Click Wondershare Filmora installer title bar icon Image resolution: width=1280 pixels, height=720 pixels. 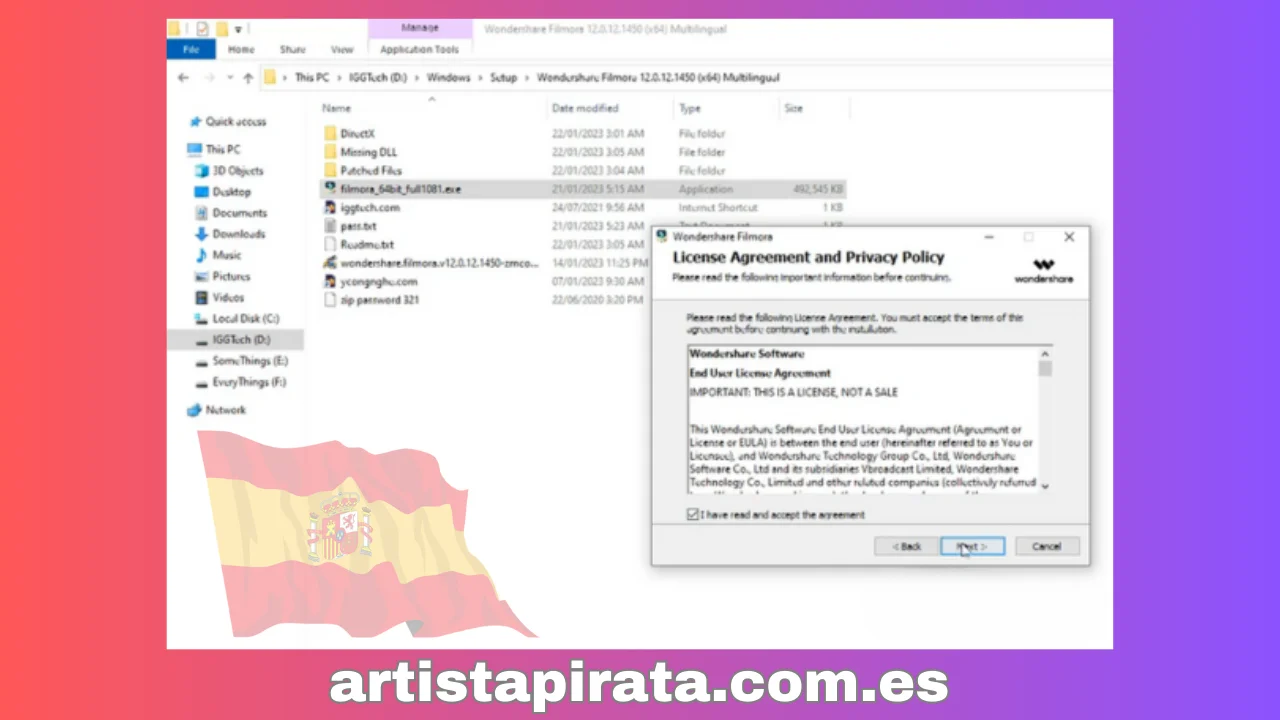(x=661, y=237)
